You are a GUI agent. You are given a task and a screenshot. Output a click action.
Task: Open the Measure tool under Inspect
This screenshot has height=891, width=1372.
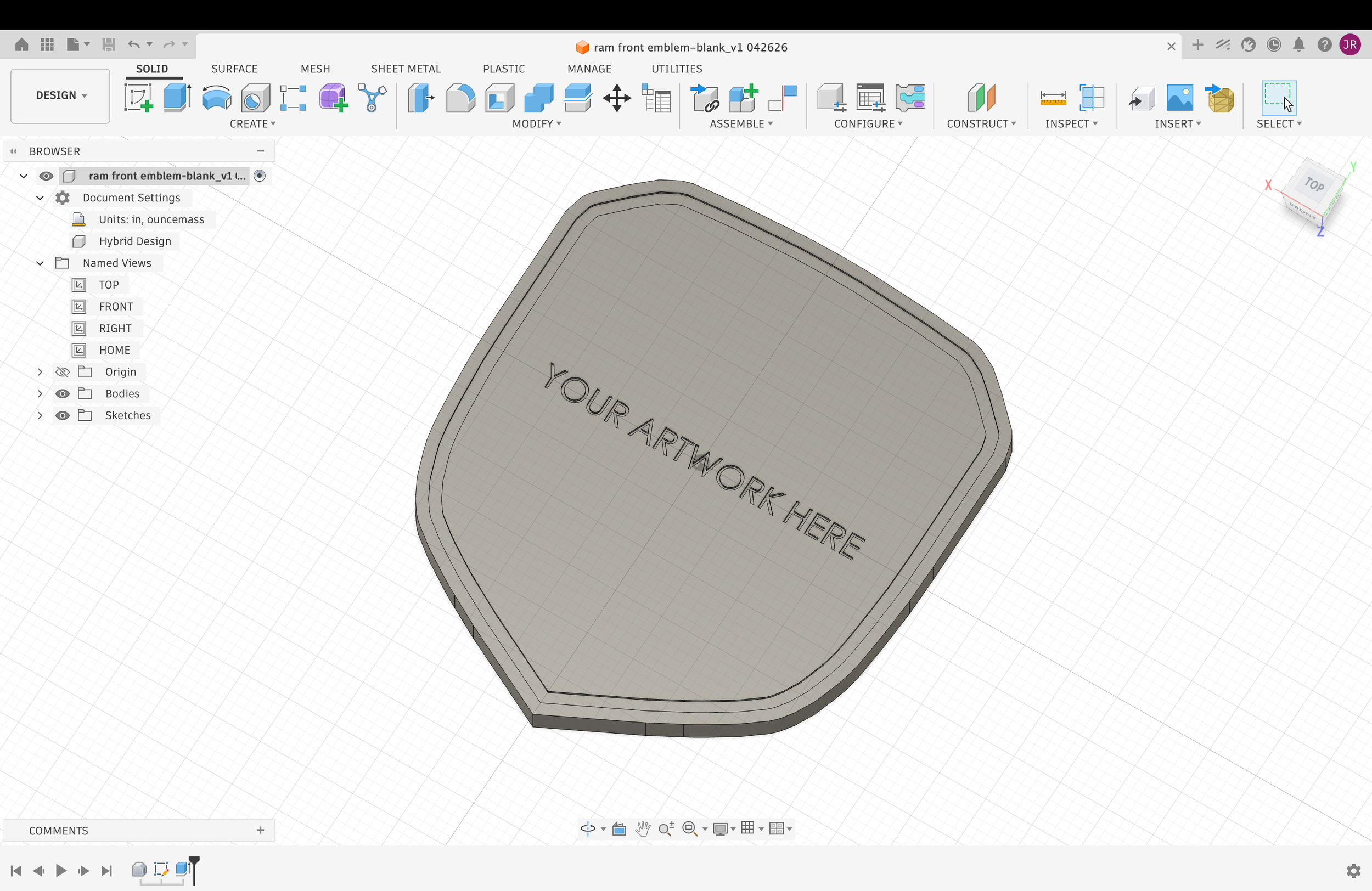[x=1053, y=98]
